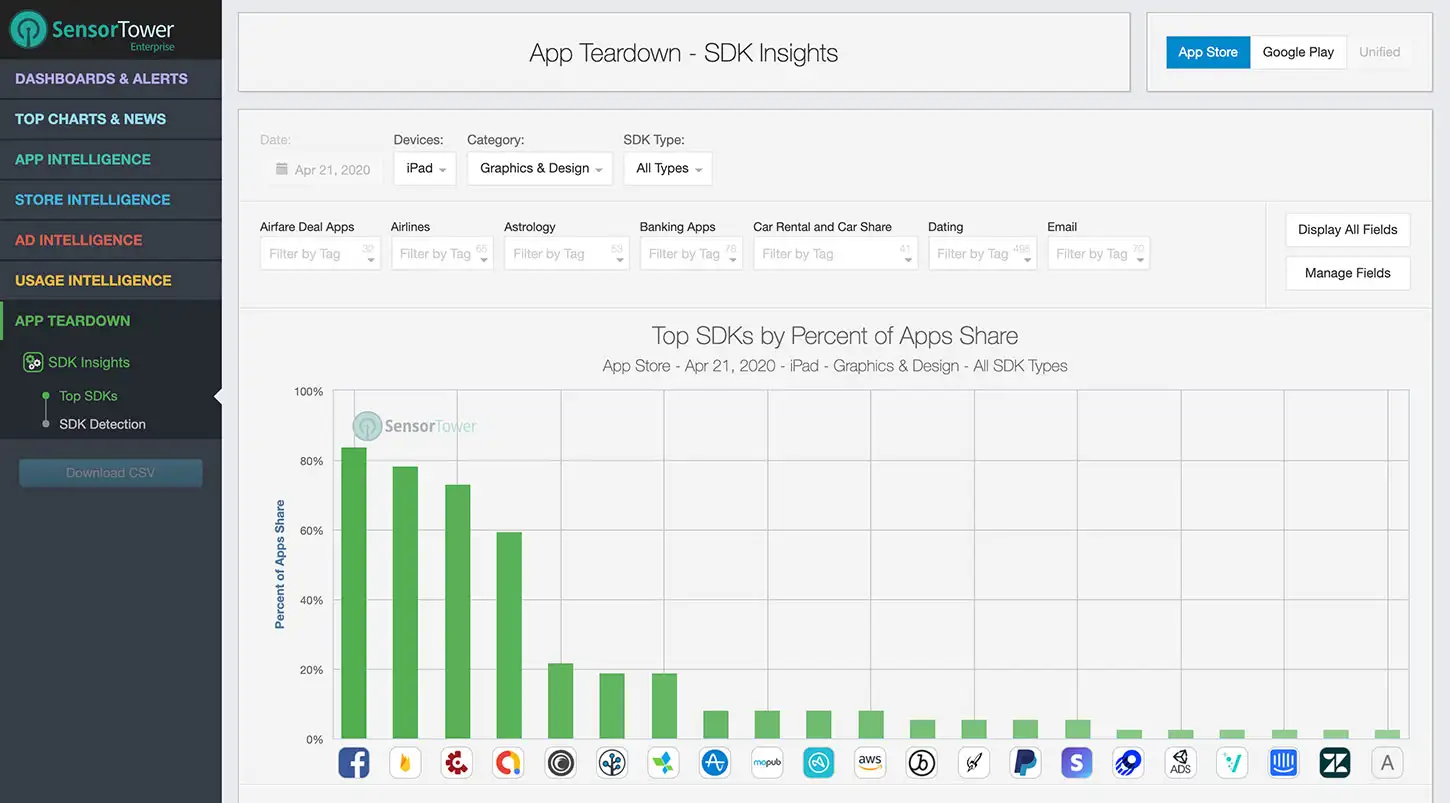Viewport: 1450px width, 803px height.
Task: Open Usage Intelligence menu
Action: [111, 281]
